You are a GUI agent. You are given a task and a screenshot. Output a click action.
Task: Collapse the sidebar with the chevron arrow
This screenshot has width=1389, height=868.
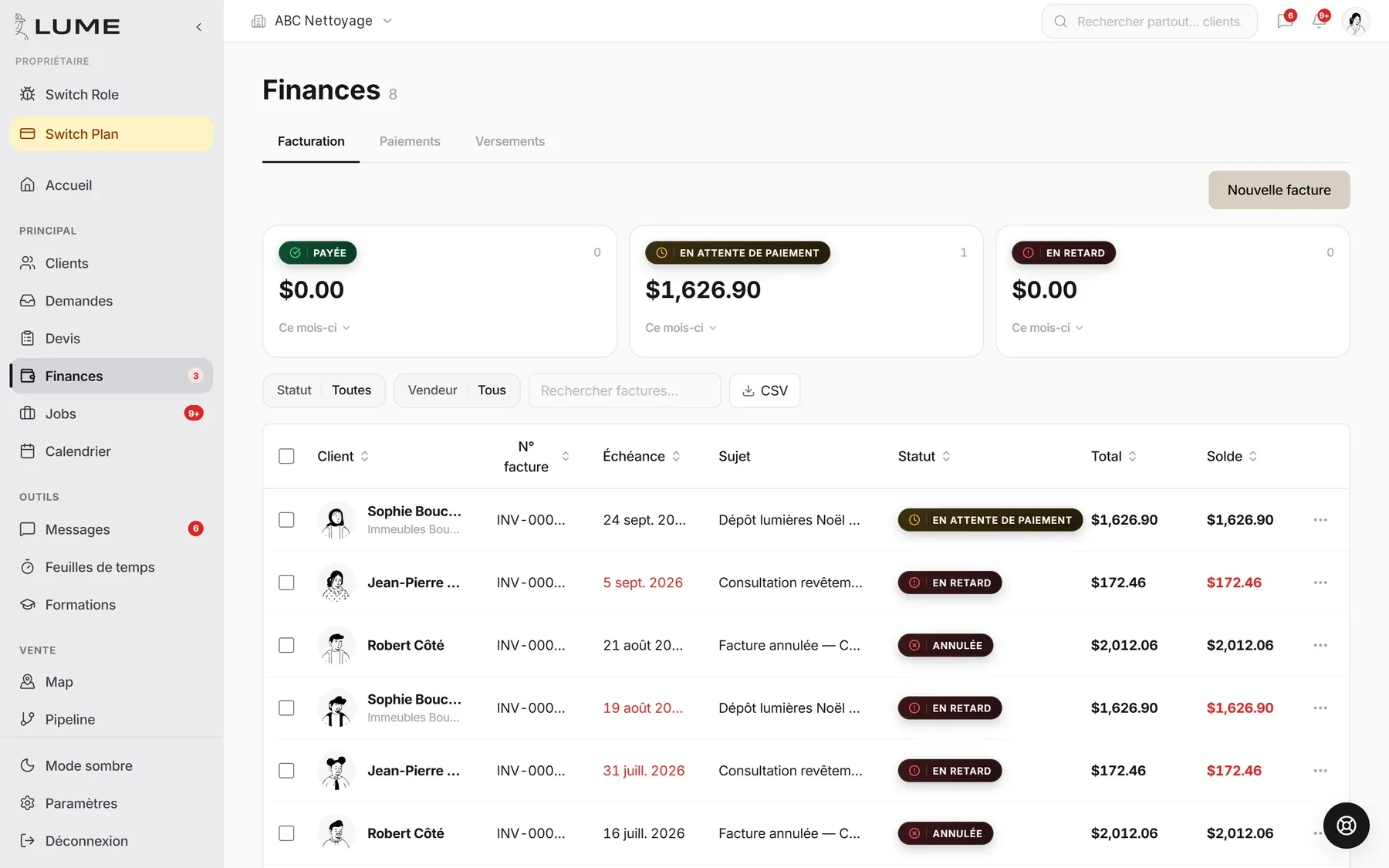199,27
